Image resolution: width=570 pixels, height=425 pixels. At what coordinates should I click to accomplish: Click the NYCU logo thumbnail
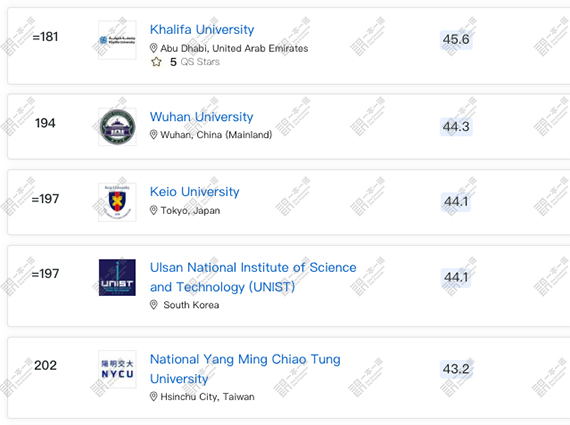[117, 369]
